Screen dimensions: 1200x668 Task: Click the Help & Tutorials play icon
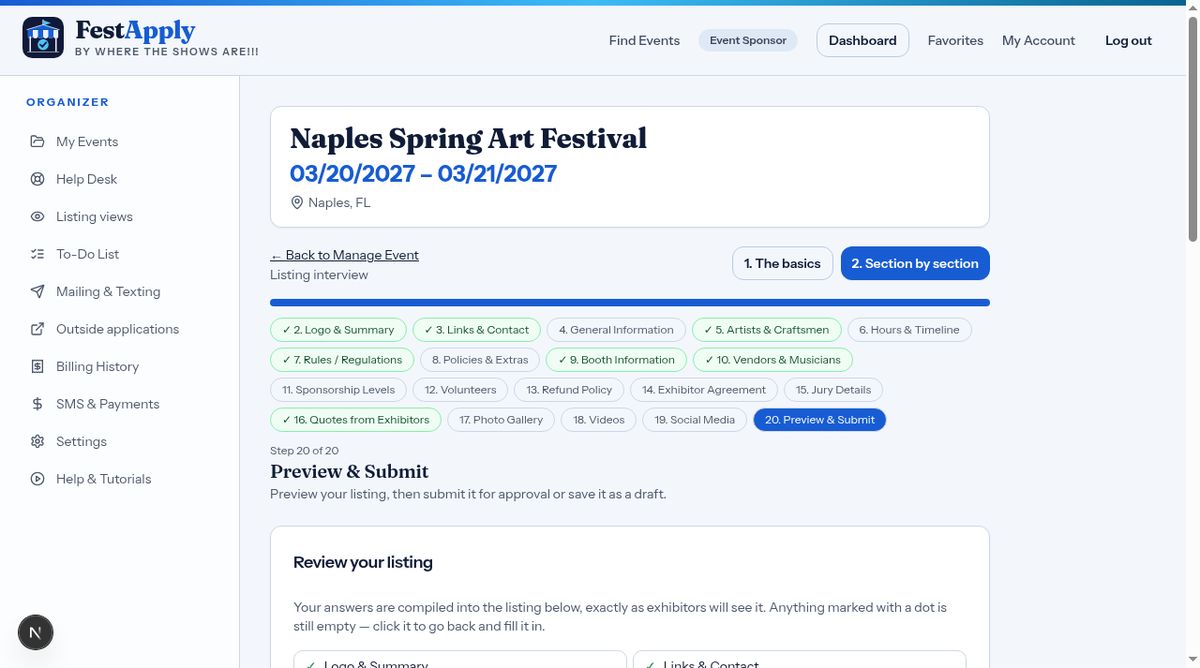coord(37,479)
